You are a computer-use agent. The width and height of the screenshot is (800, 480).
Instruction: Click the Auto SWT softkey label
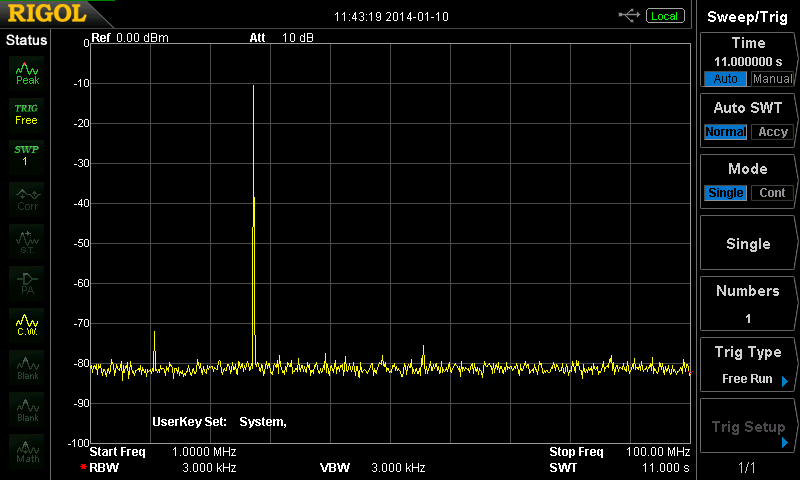[x=748, y=108]
